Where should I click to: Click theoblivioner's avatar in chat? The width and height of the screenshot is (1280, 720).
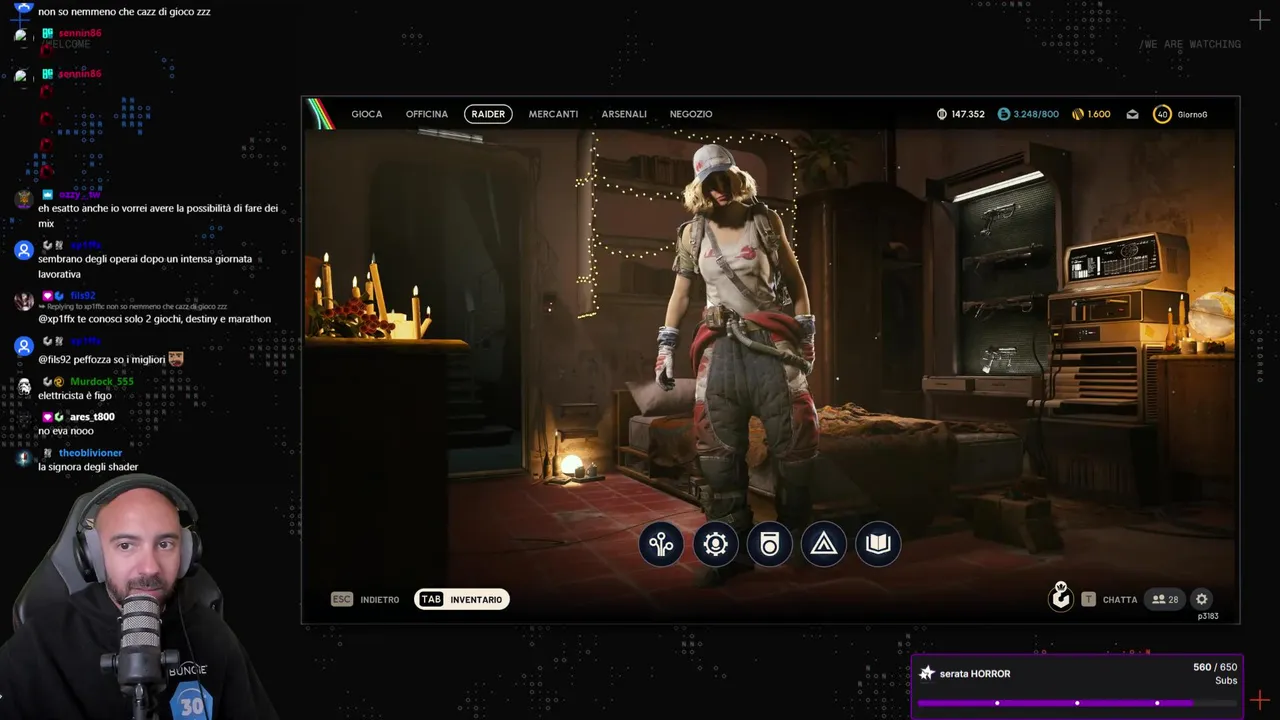pyautogui.click(x=25, y=458)
